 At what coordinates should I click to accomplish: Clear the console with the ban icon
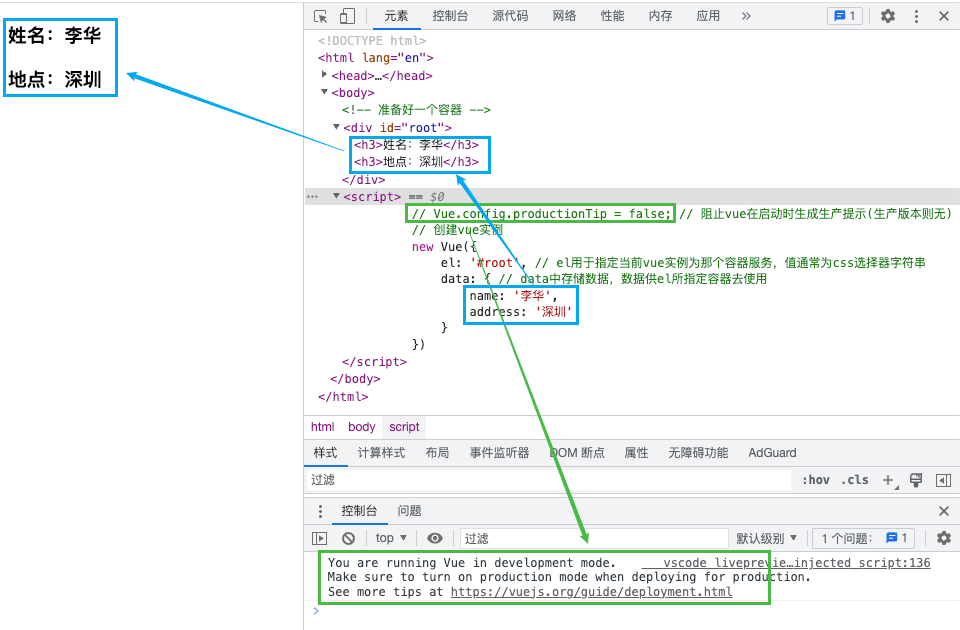pos(348,538)
